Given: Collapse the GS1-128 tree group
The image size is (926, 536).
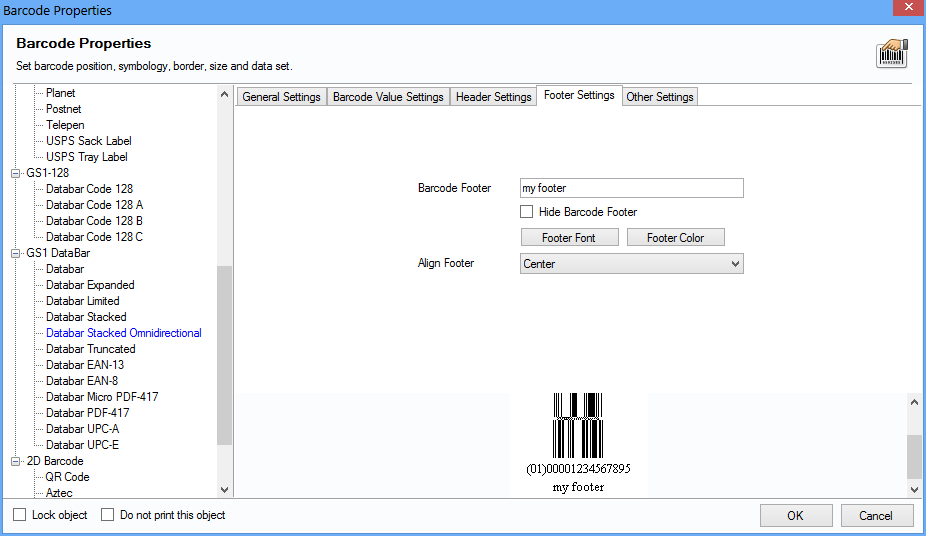Looking at the screenshot, I should (x=16, y=174).
